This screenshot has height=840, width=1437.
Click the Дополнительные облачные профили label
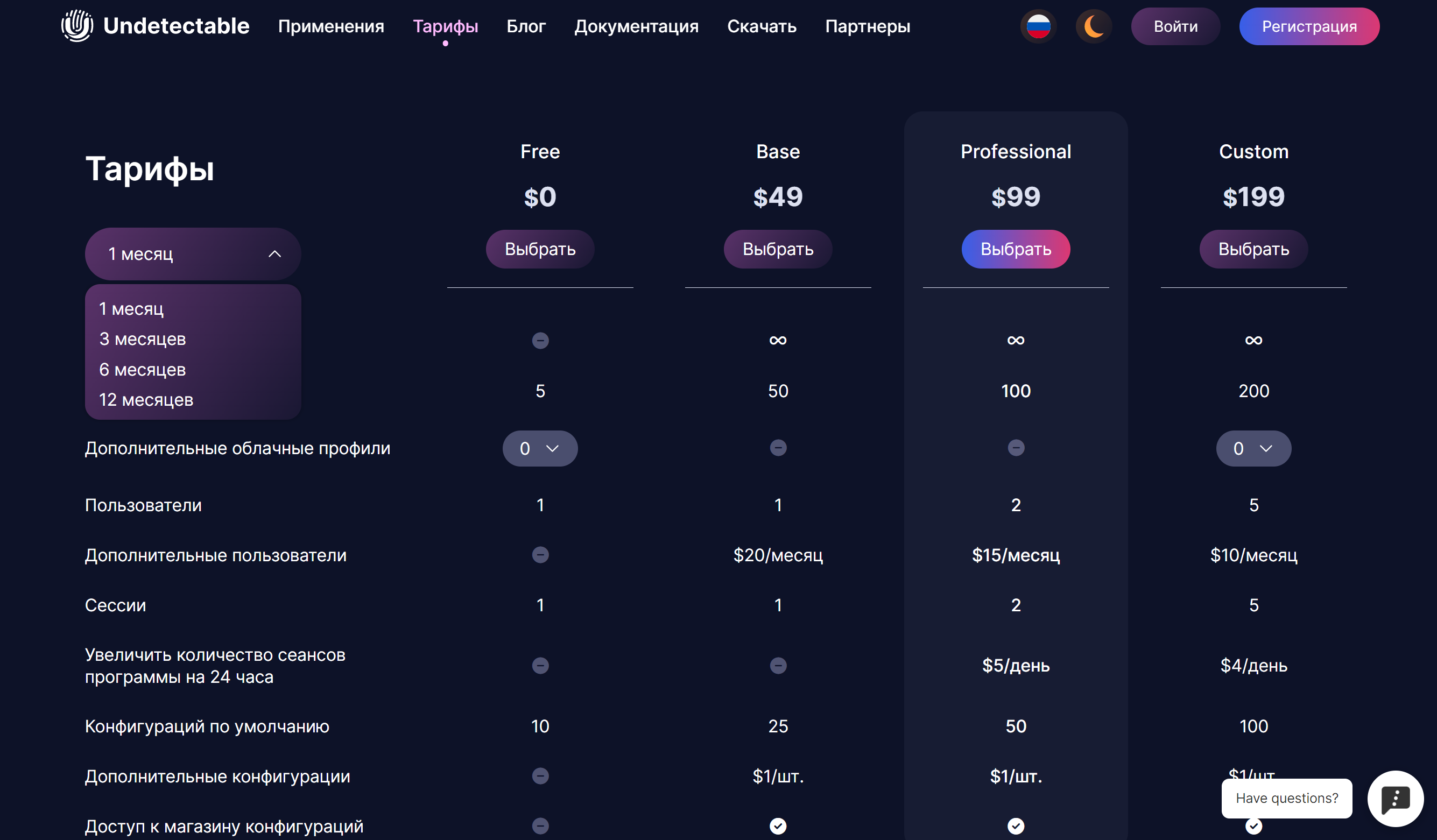[x=238, y=448]
